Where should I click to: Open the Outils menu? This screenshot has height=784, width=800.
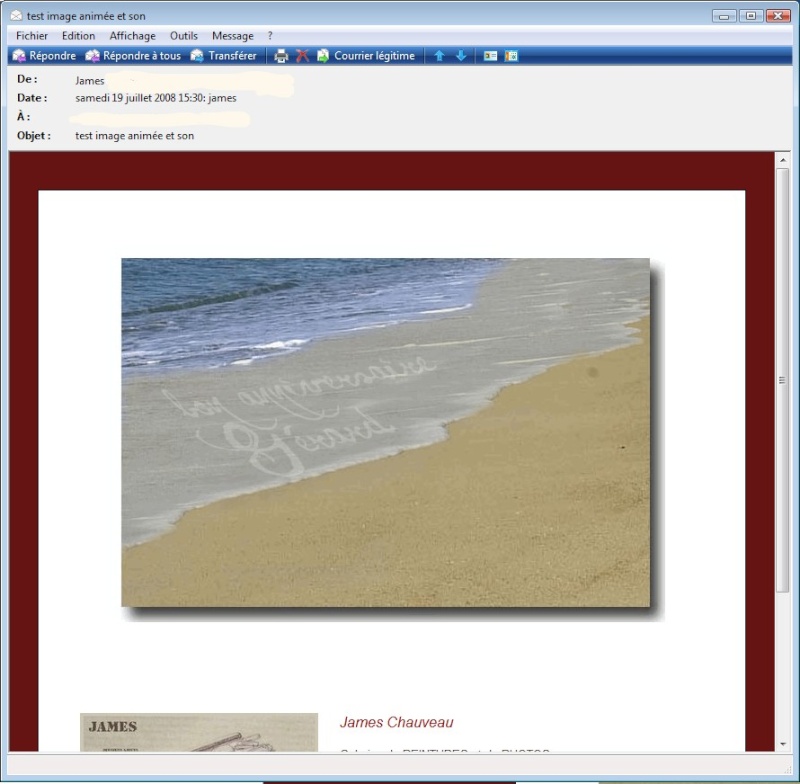(184, 36)
